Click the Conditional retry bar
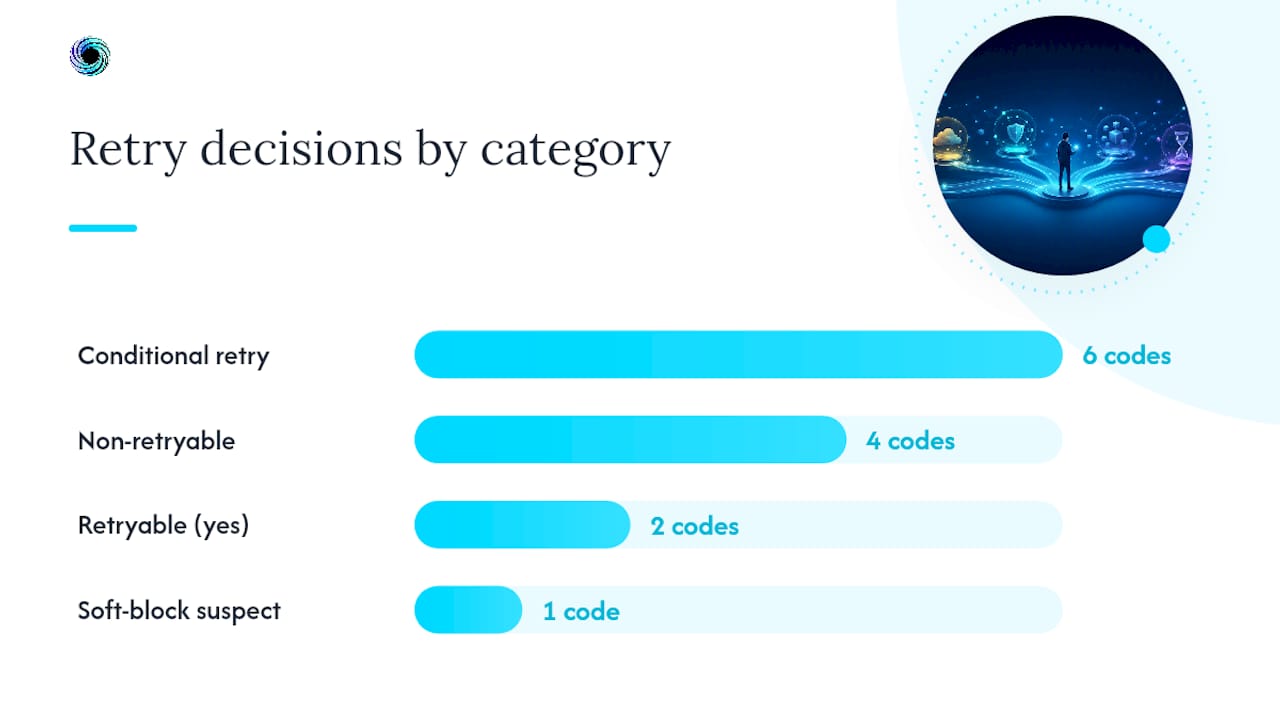The height and width of the screenshot is (720, 1280). click(738, 354)
